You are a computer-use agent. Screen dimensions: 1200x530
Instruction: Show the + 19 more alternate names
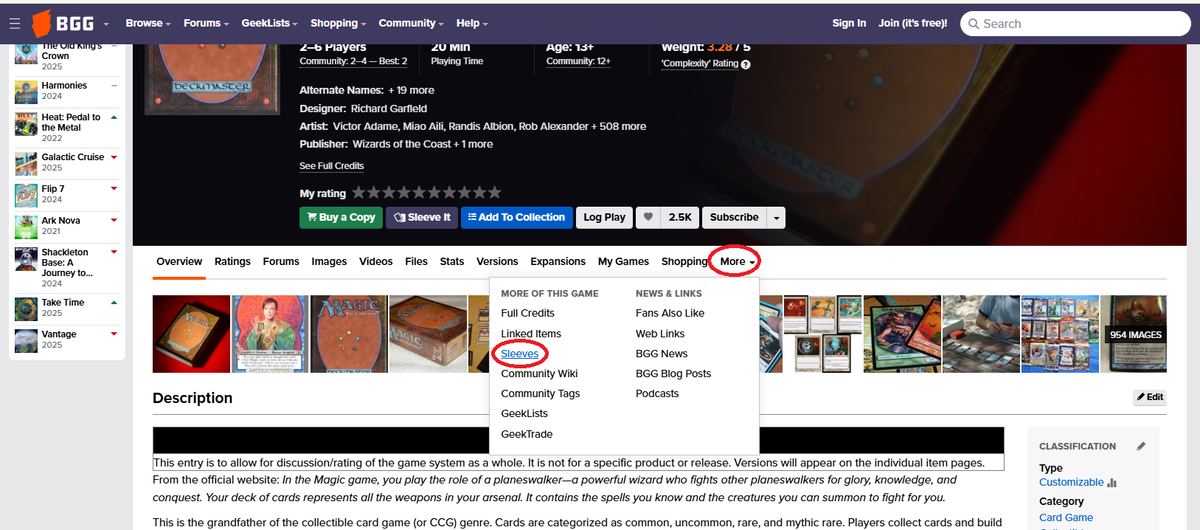tap(411, 90)
